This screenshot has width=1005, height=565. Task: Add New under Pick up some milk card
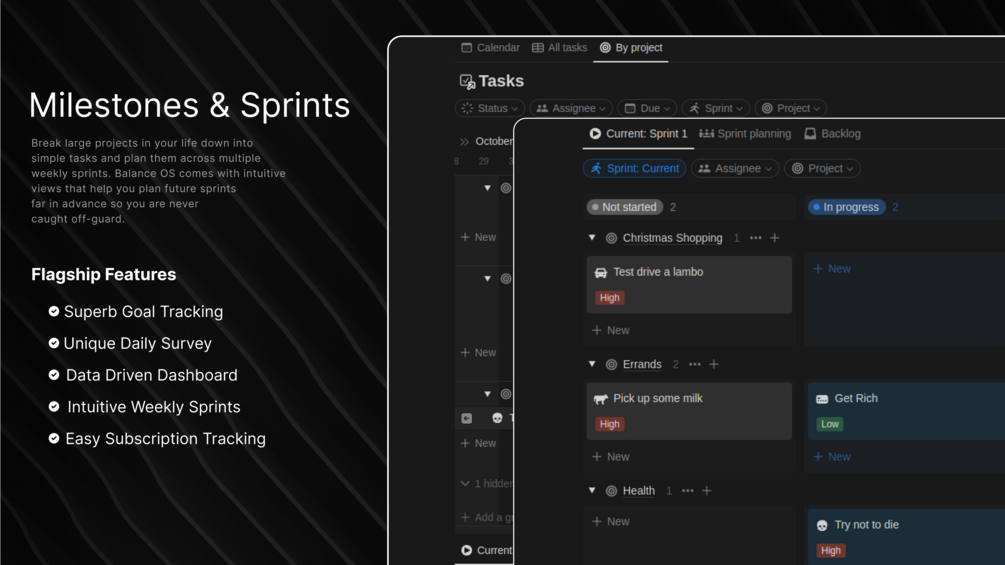(610, 456)
